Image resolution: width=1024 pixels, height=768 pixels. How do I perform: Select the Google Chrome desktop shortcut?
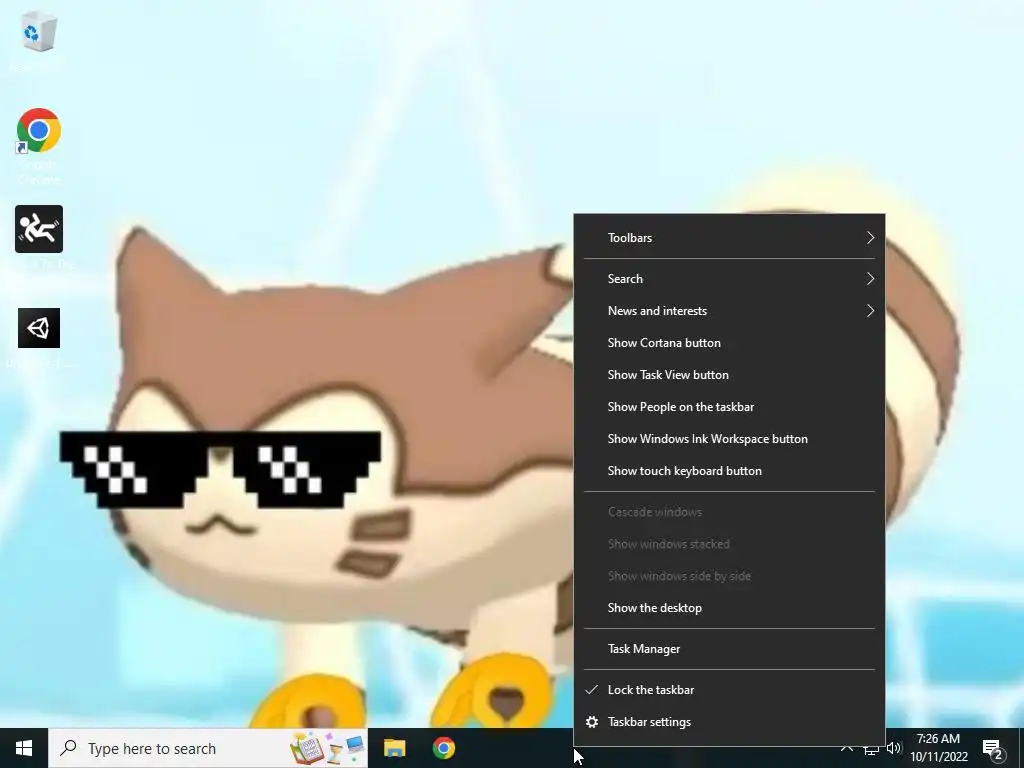pyautogui.click(x=39, y=130)
